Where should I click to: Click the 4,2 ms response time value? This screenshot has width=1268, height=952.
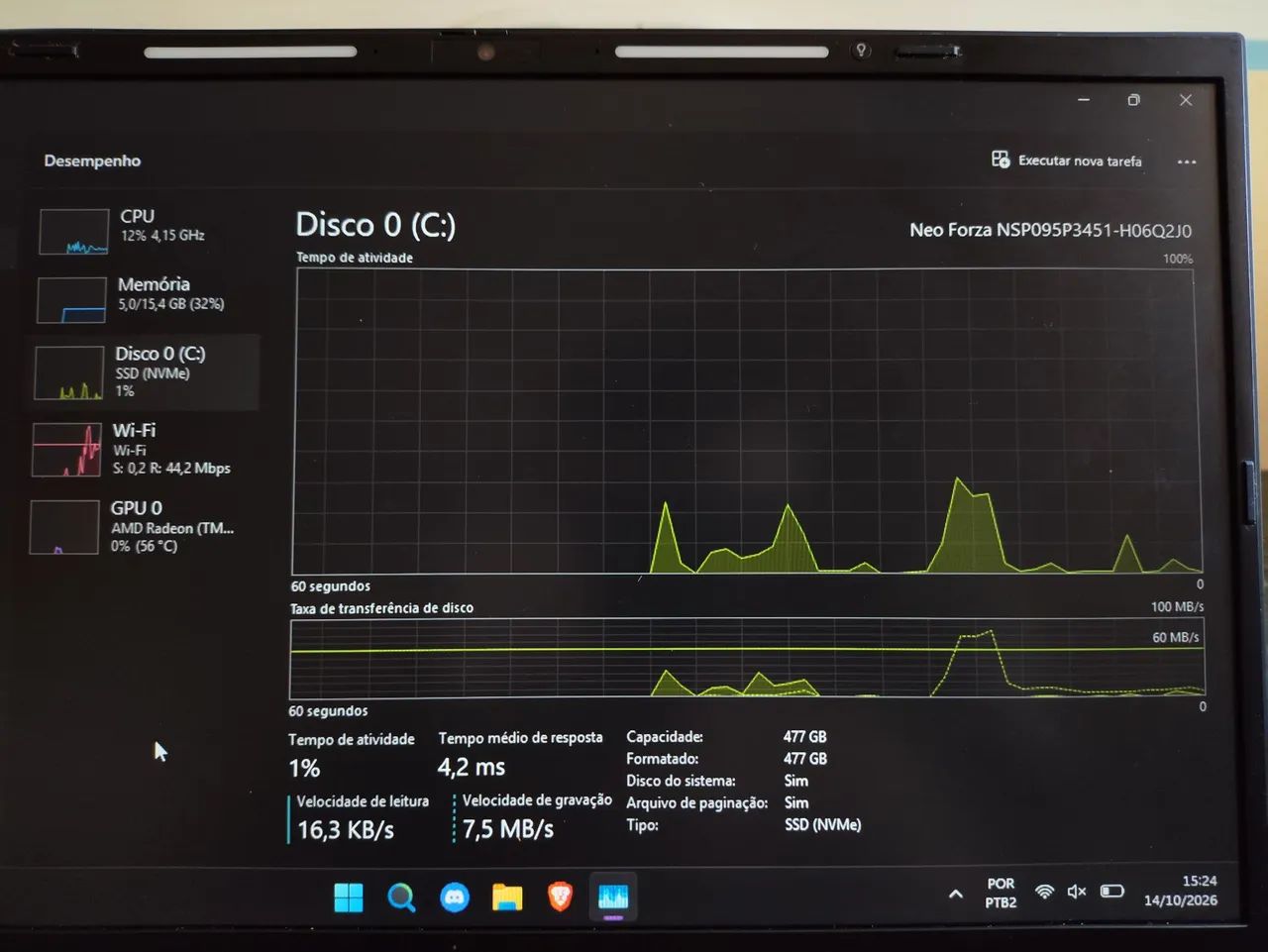(472, 767)
